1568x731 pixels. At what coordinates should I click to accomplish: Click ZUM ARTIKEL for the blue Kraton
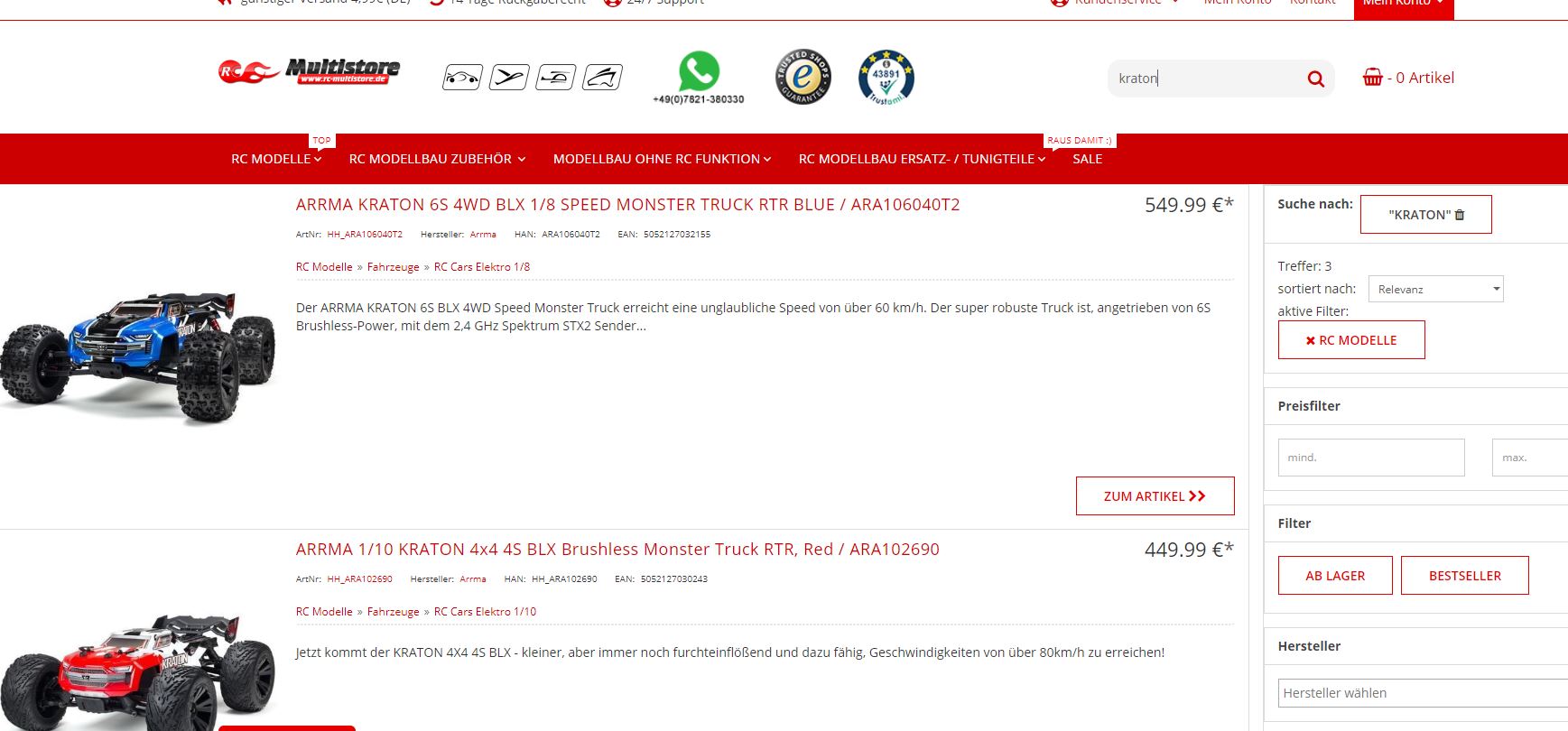pos(1155,496)
